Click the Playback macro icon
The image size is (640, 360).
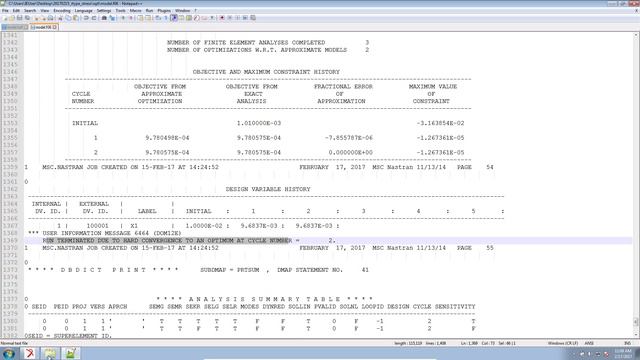238,18
